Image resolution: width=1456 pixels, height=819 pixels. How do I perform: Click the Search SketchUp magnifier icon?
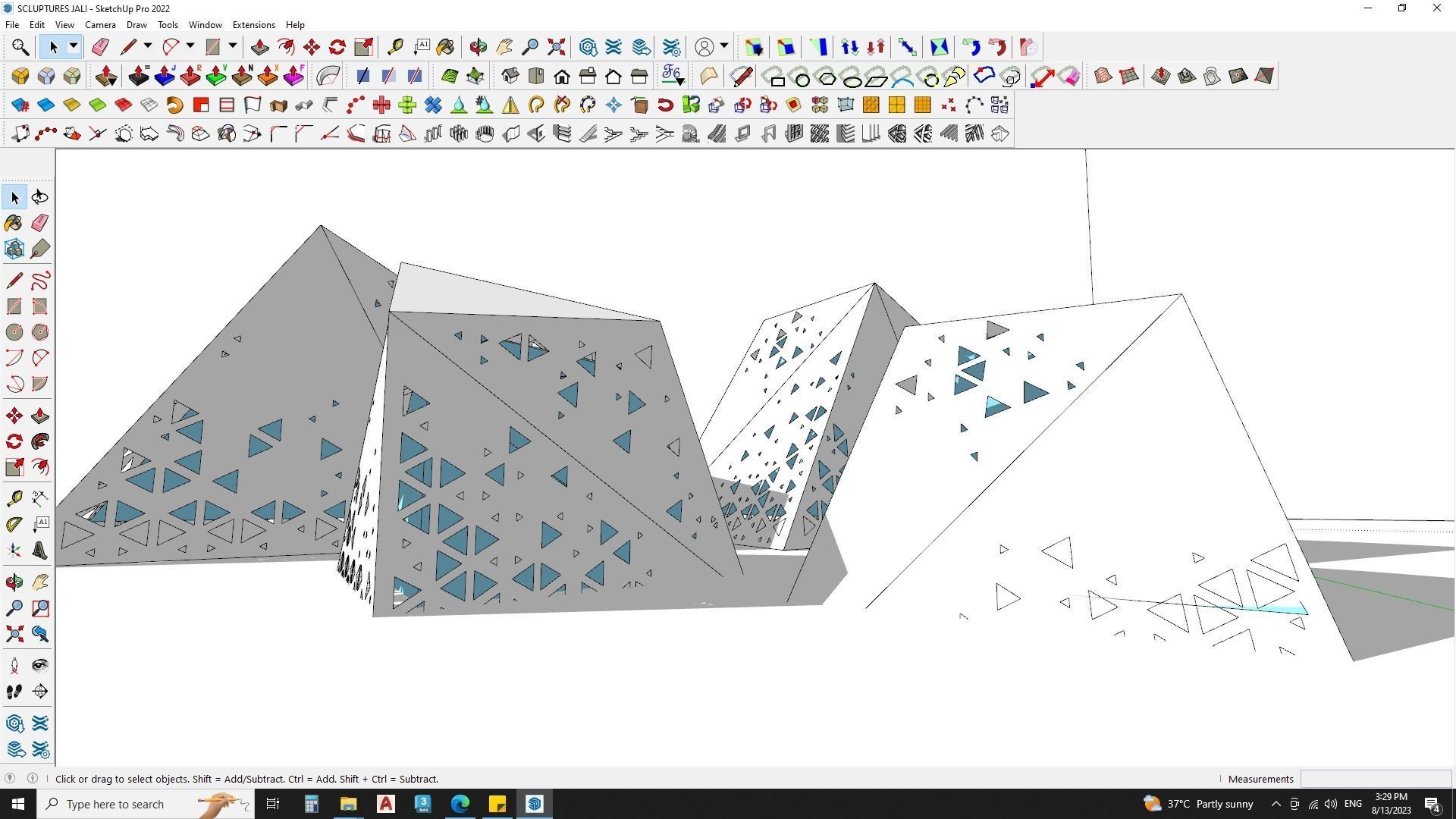click(20, 48)
